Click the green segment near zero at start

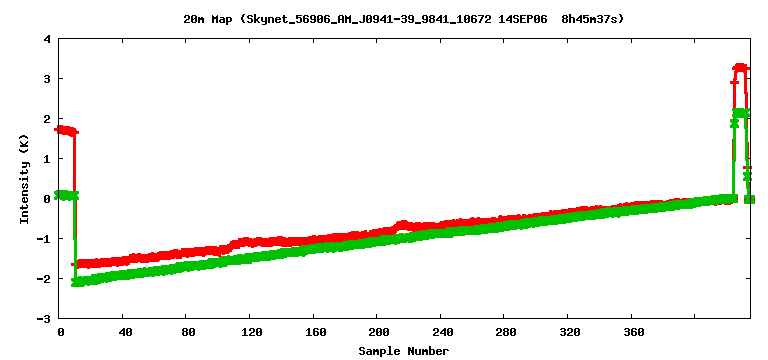(67, 195)
